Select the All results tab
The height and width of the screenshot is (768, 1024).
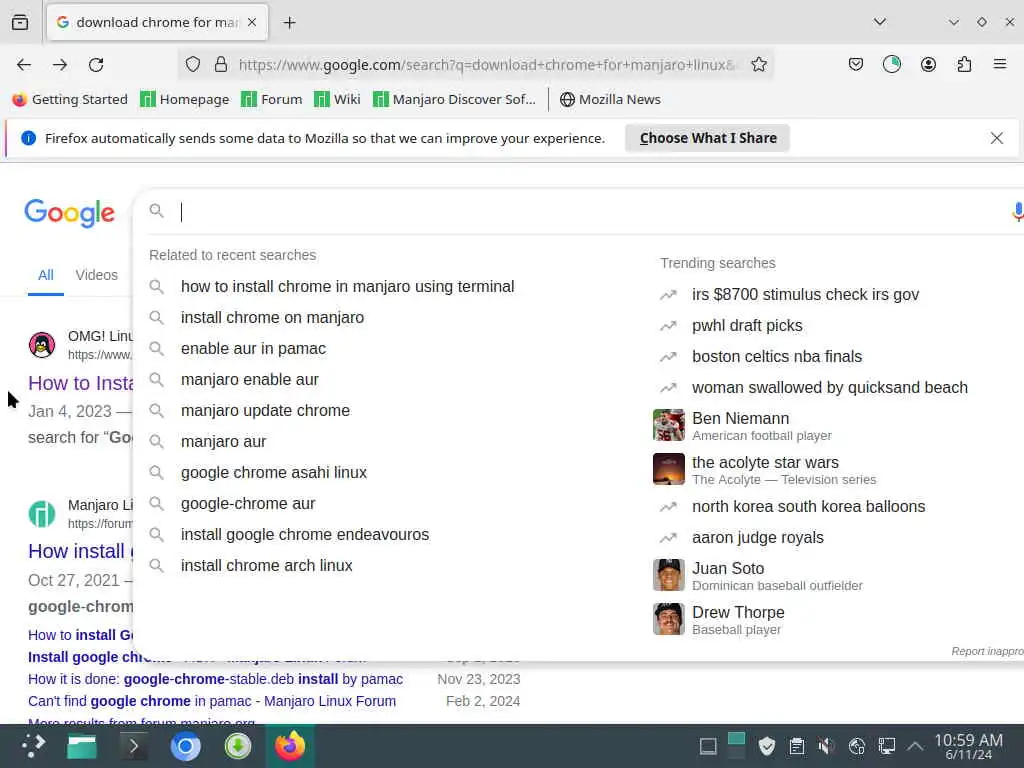click(x=46, y=275)
